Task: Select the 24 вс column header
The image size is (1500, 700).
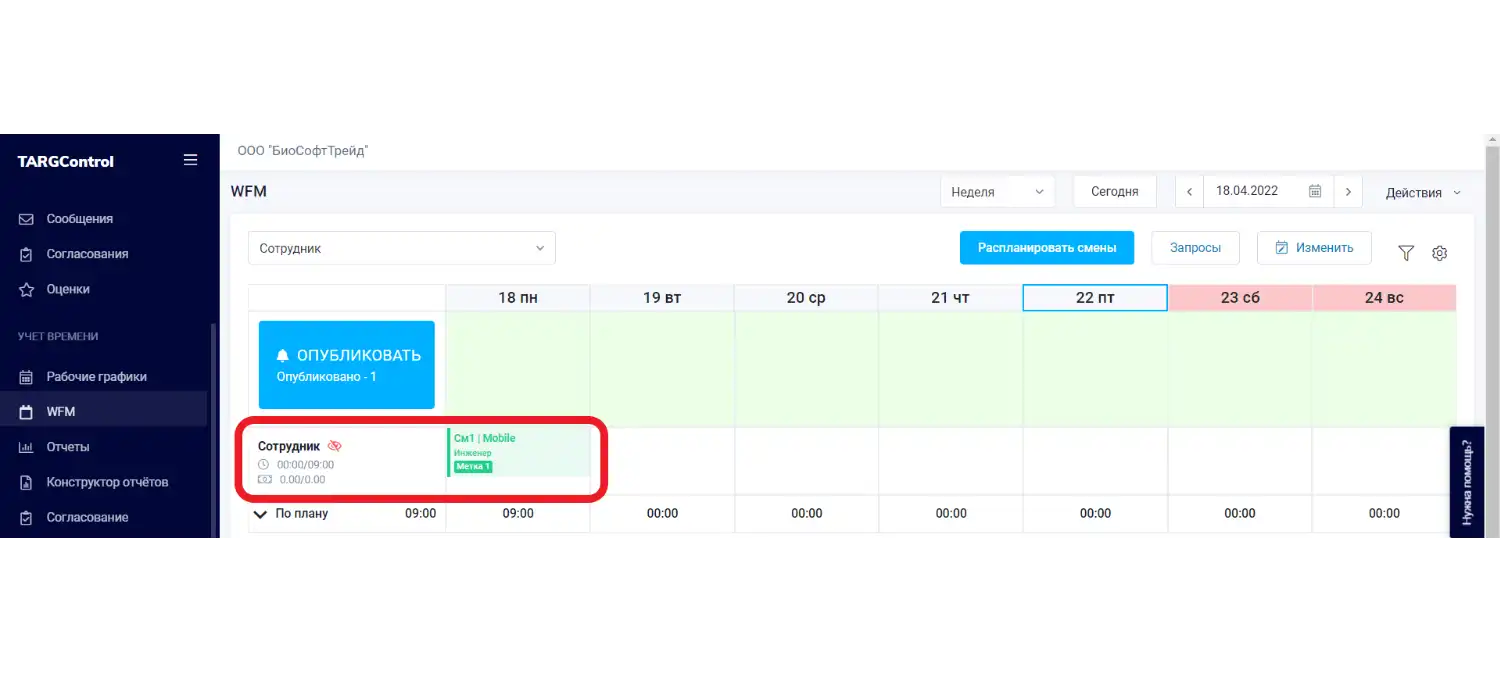Action: click(x=1384, y=298)
